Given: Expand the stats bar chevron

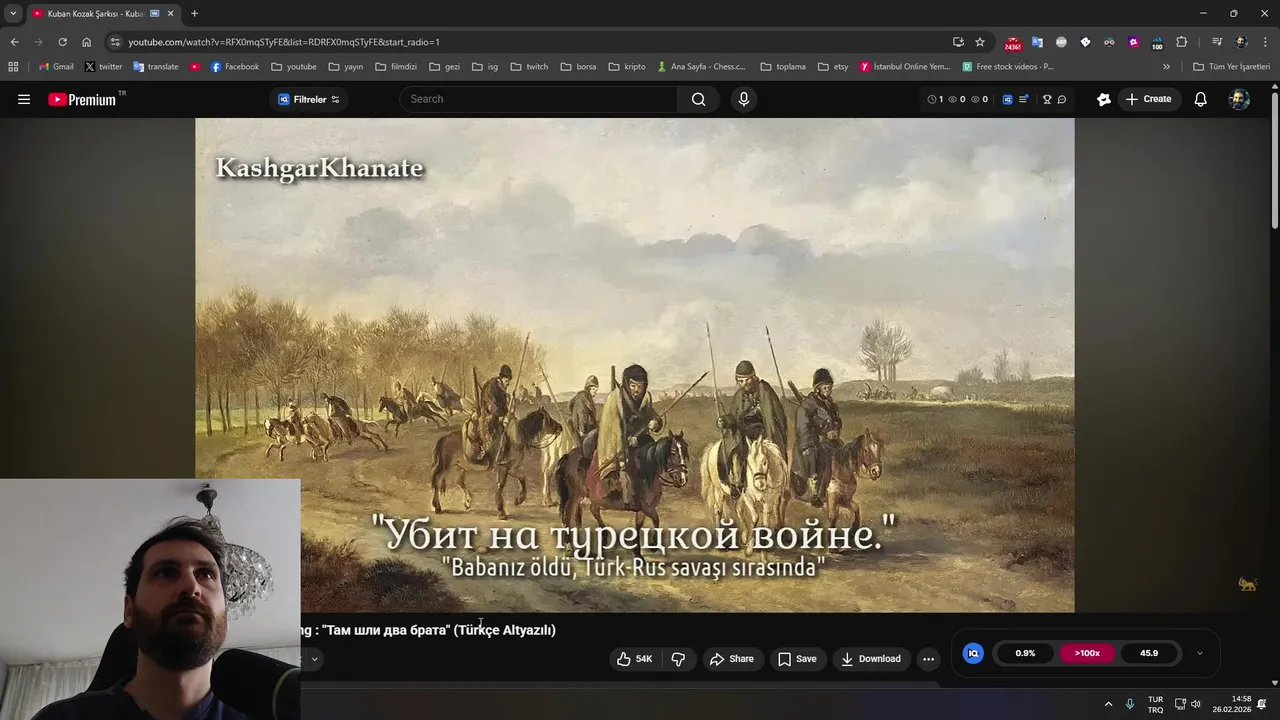Looking at the screenshot, I should (x=1199, y=653).
